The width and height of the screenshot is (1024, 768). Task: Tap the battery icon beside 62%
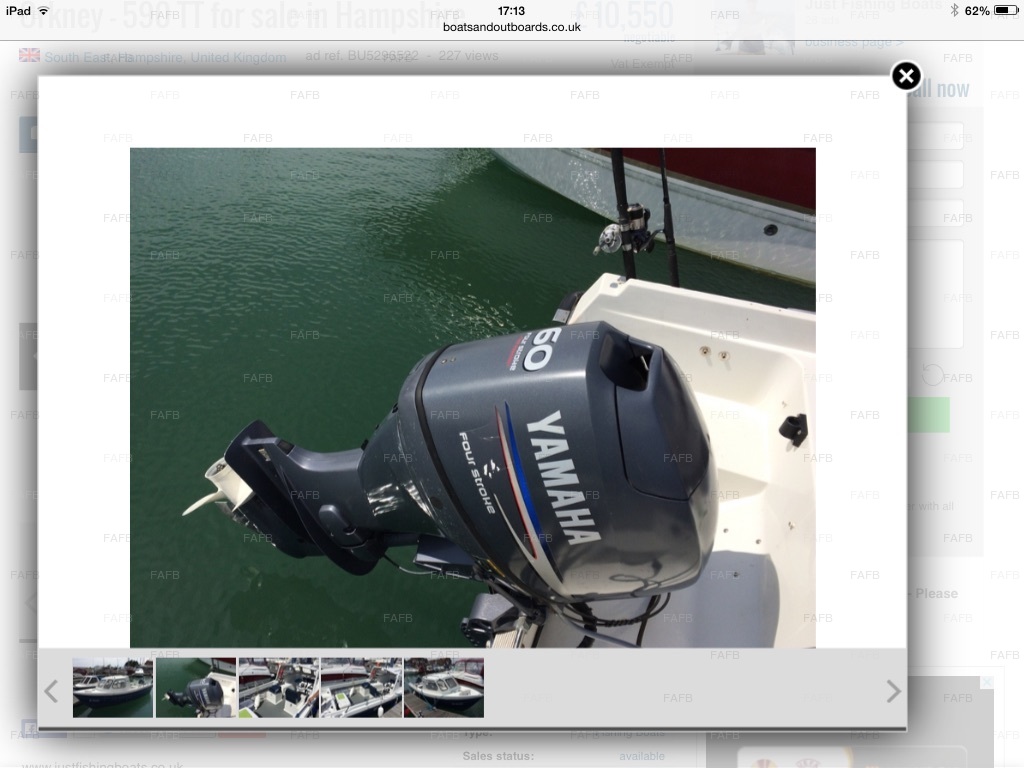(1005, 10)
